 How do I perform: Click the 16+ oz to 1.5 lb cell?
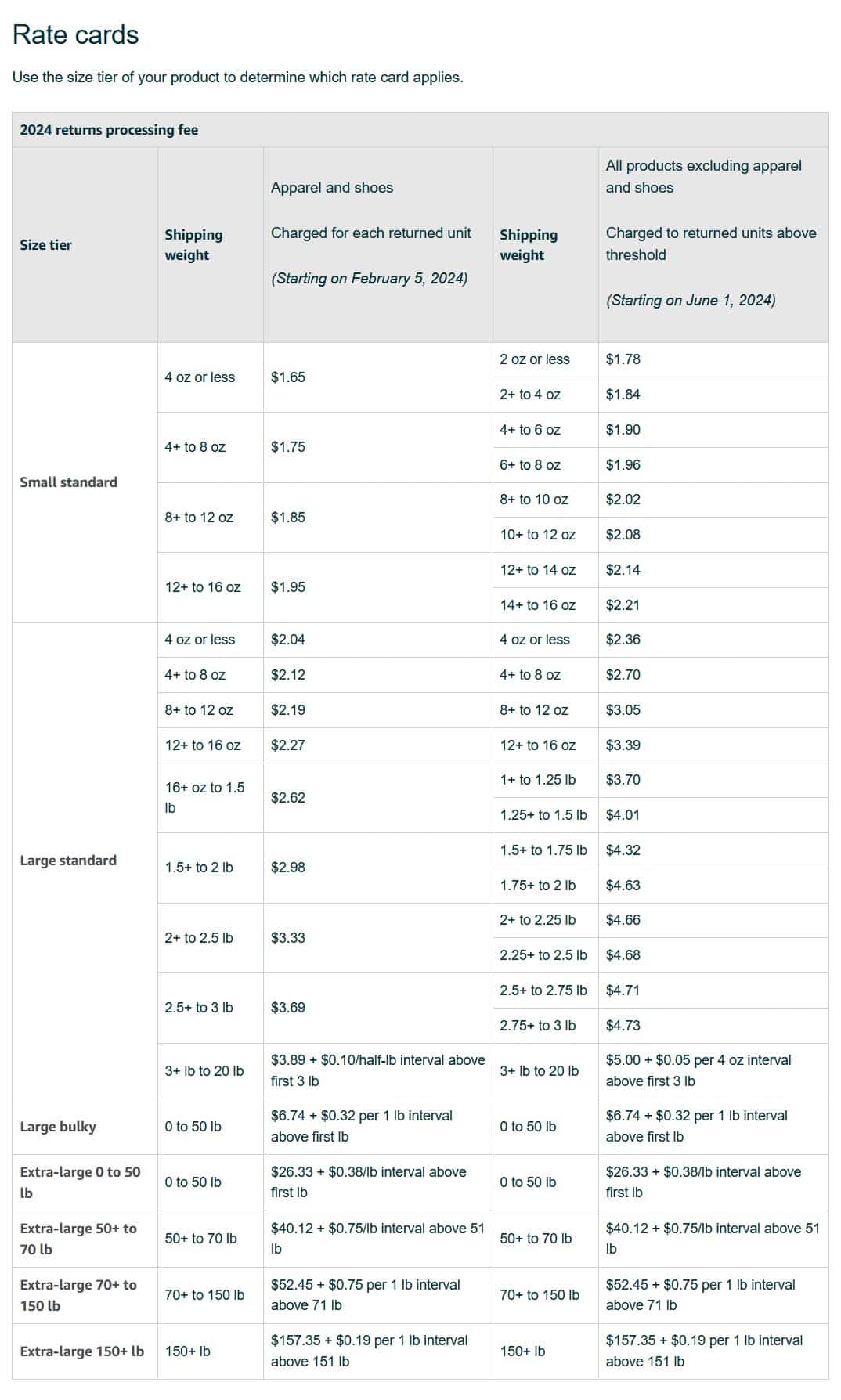(x=204, y=798)
